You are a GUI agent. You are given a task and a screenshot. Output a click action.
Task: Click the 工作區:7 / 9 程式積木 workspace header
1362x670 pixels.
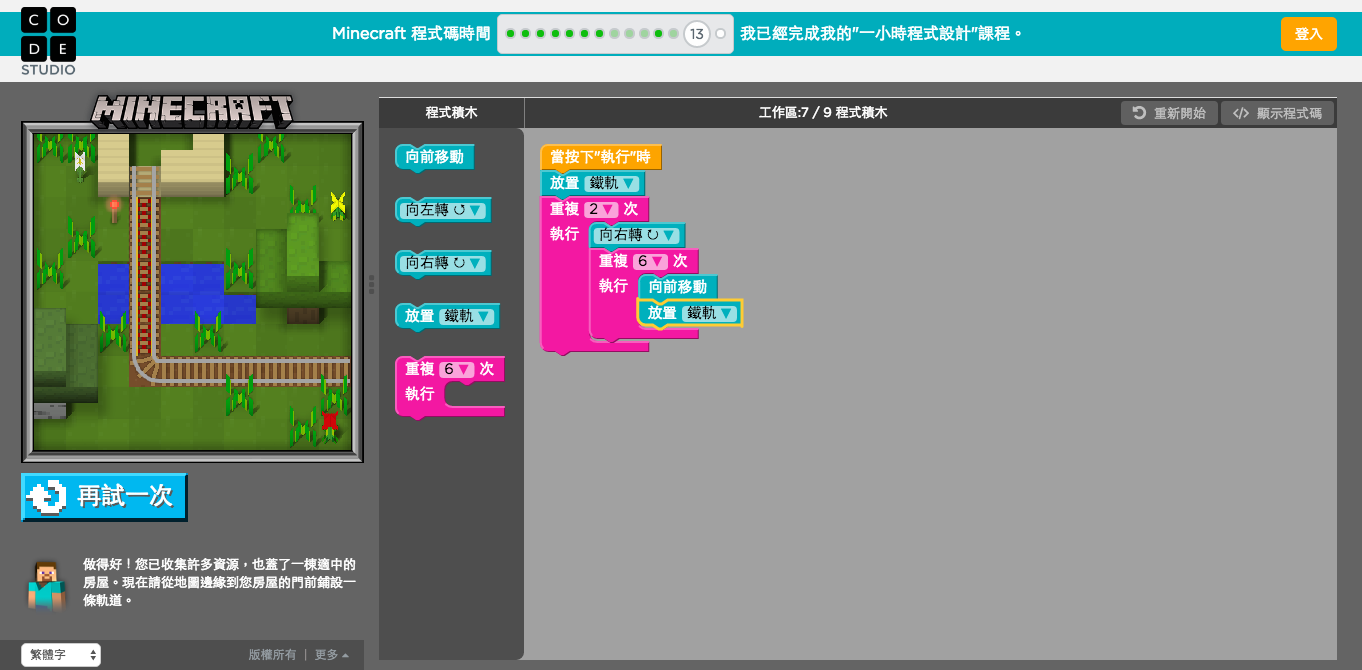[823, 113]
